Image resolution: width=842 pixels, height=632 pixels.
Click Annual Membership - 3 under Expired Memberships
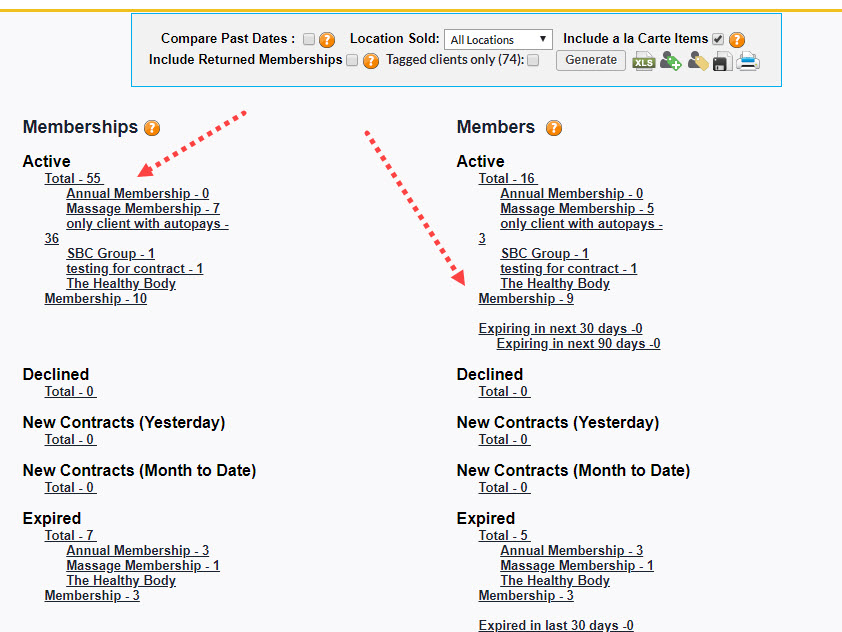tap(137, 550)
